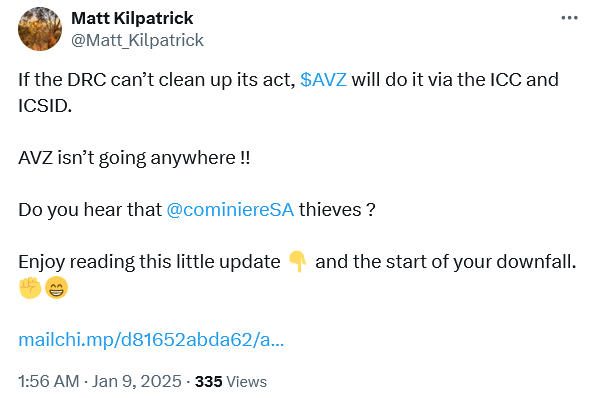Open the @Matt_Kilpatrick handle link
Viewport: 598px width, 398px height.
[x=137, y=40]
